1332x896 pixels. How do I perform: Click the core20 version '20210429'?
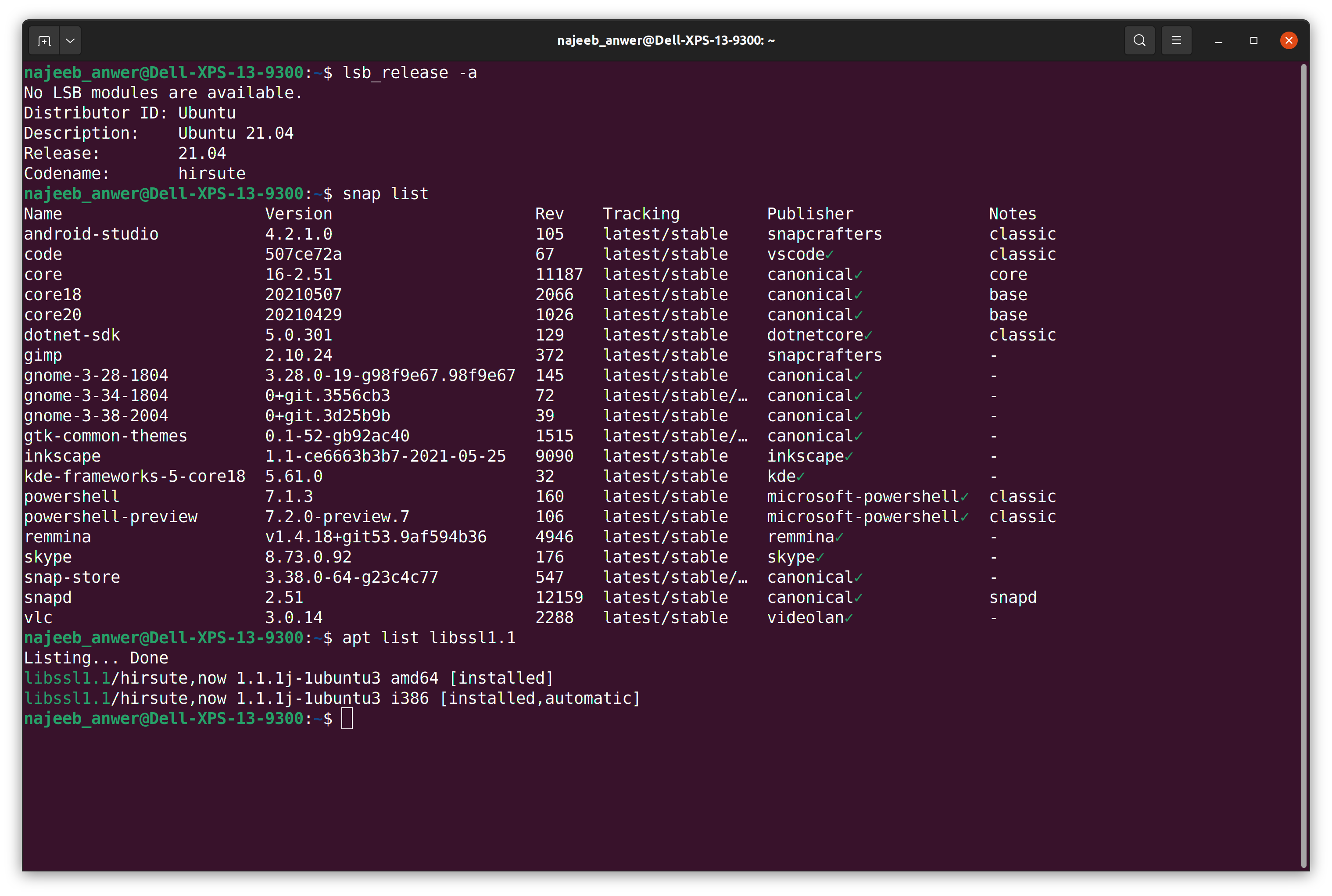[303, 315]
